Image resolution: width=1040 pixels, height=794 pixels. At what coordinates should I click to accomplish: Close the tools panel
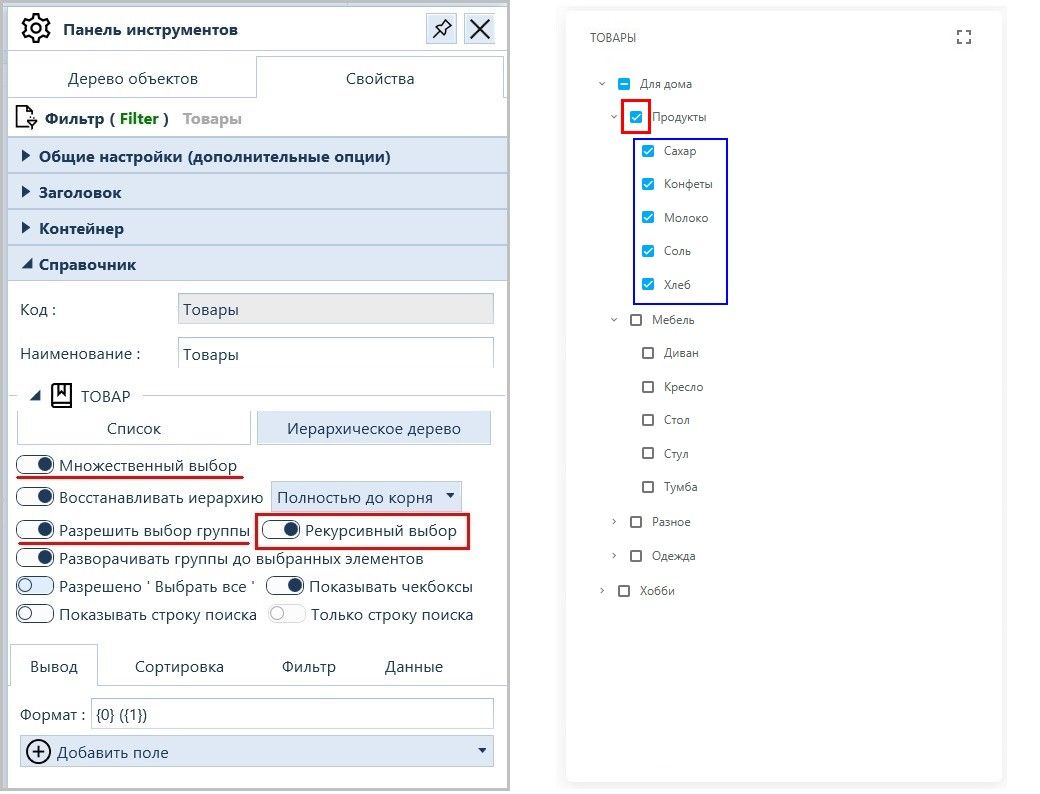pyautogui.click(x=480, y=29)
